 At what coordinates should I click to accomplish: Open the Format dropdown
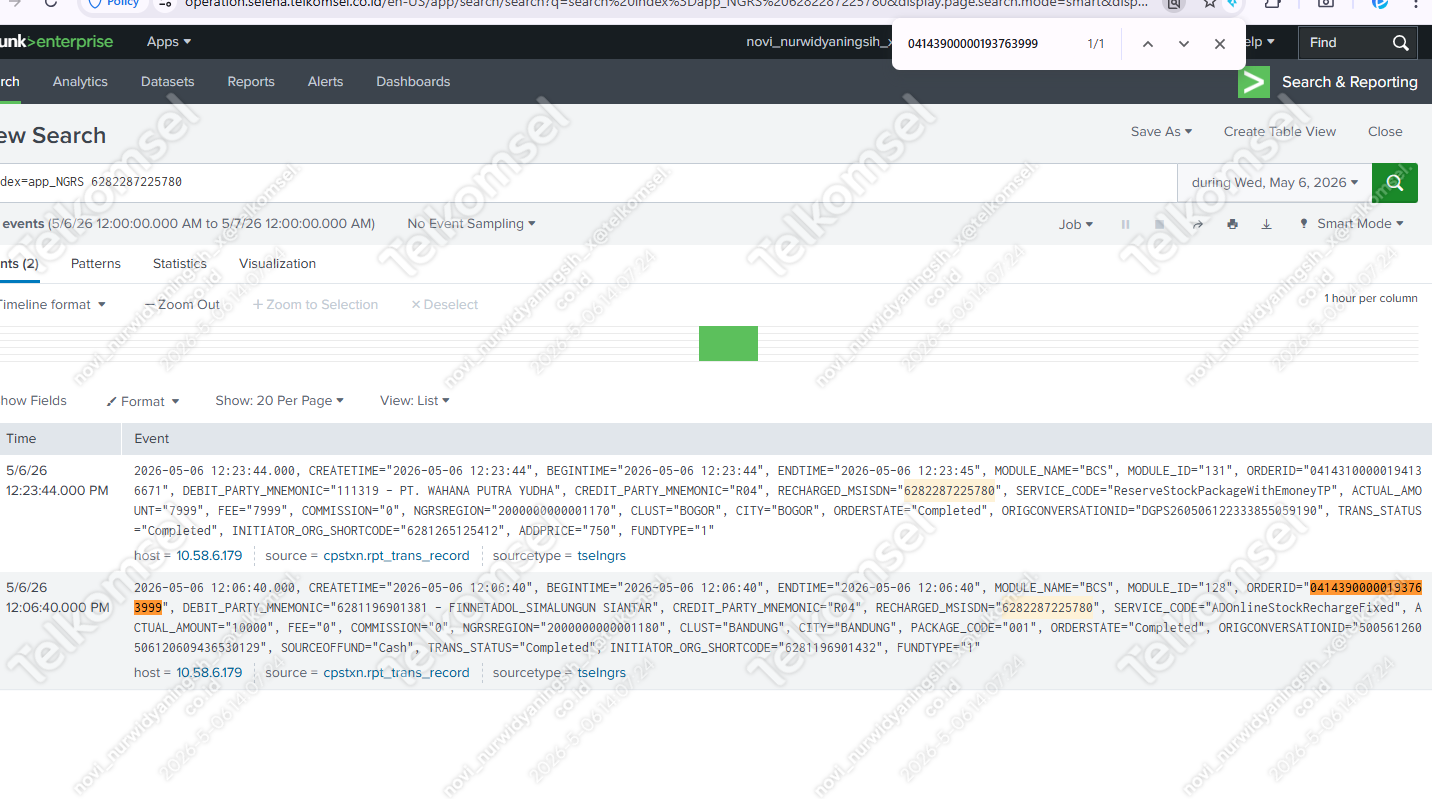[x=143, y=401]
